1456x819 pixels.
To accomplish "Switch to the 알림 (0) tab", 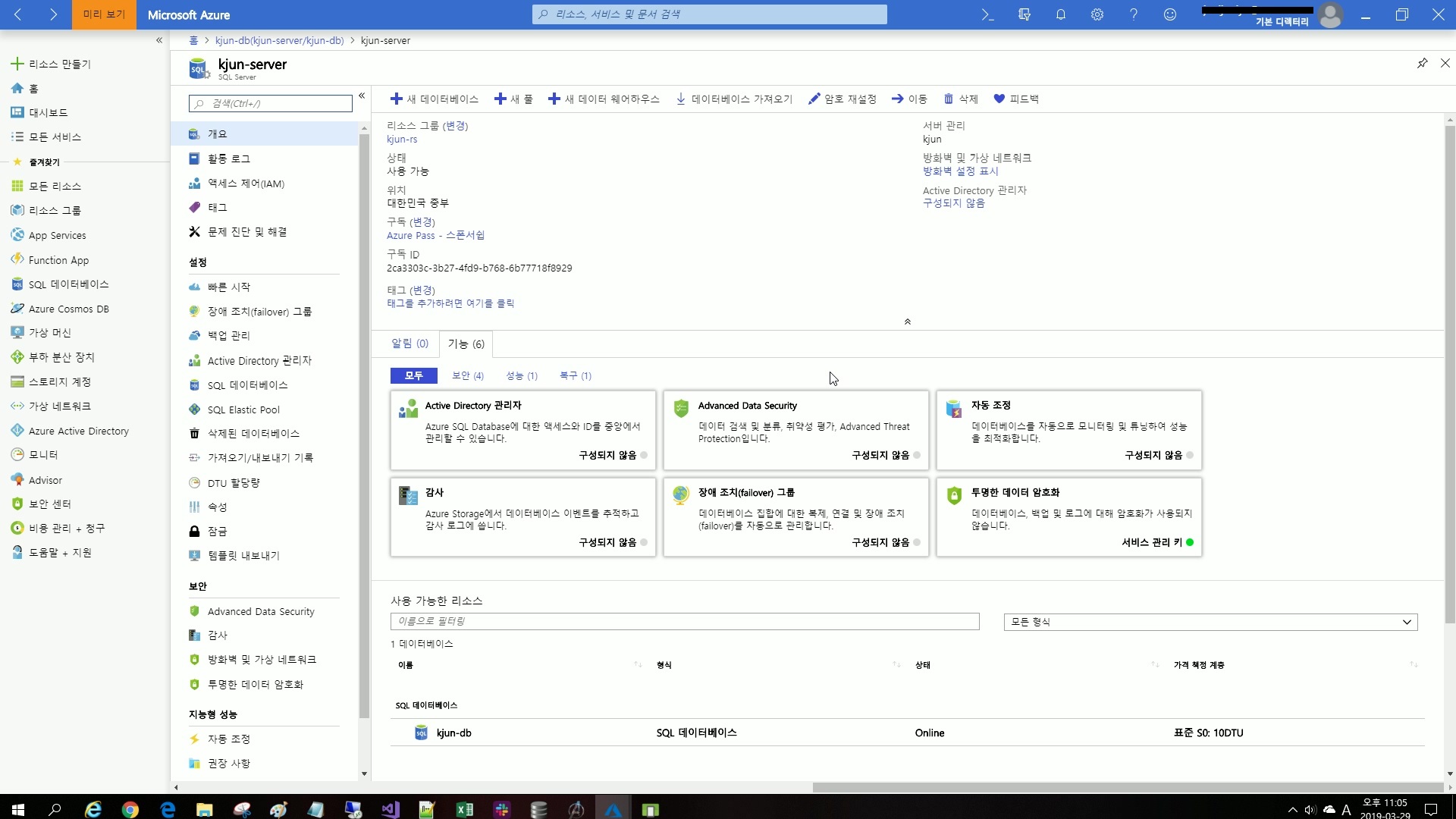I will pos(409,344).
